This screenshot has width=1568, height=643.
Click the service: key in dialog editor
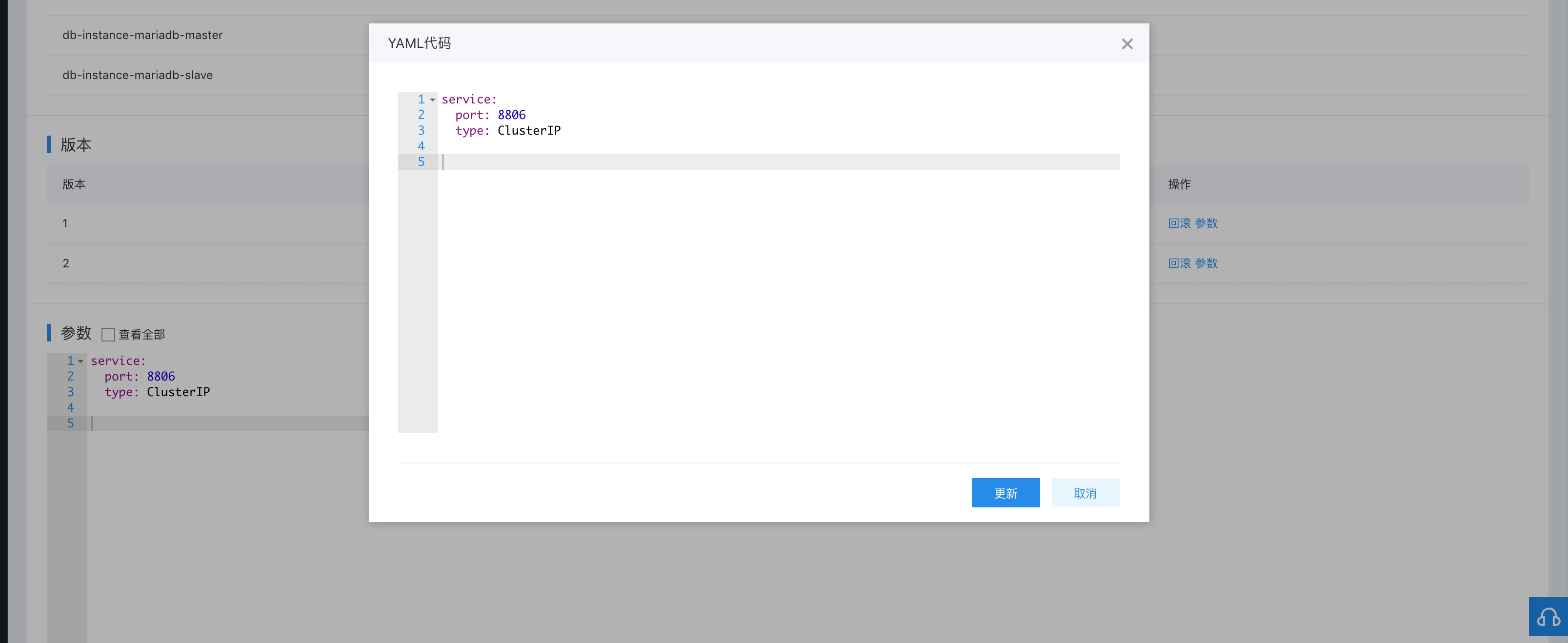(469, 99)
